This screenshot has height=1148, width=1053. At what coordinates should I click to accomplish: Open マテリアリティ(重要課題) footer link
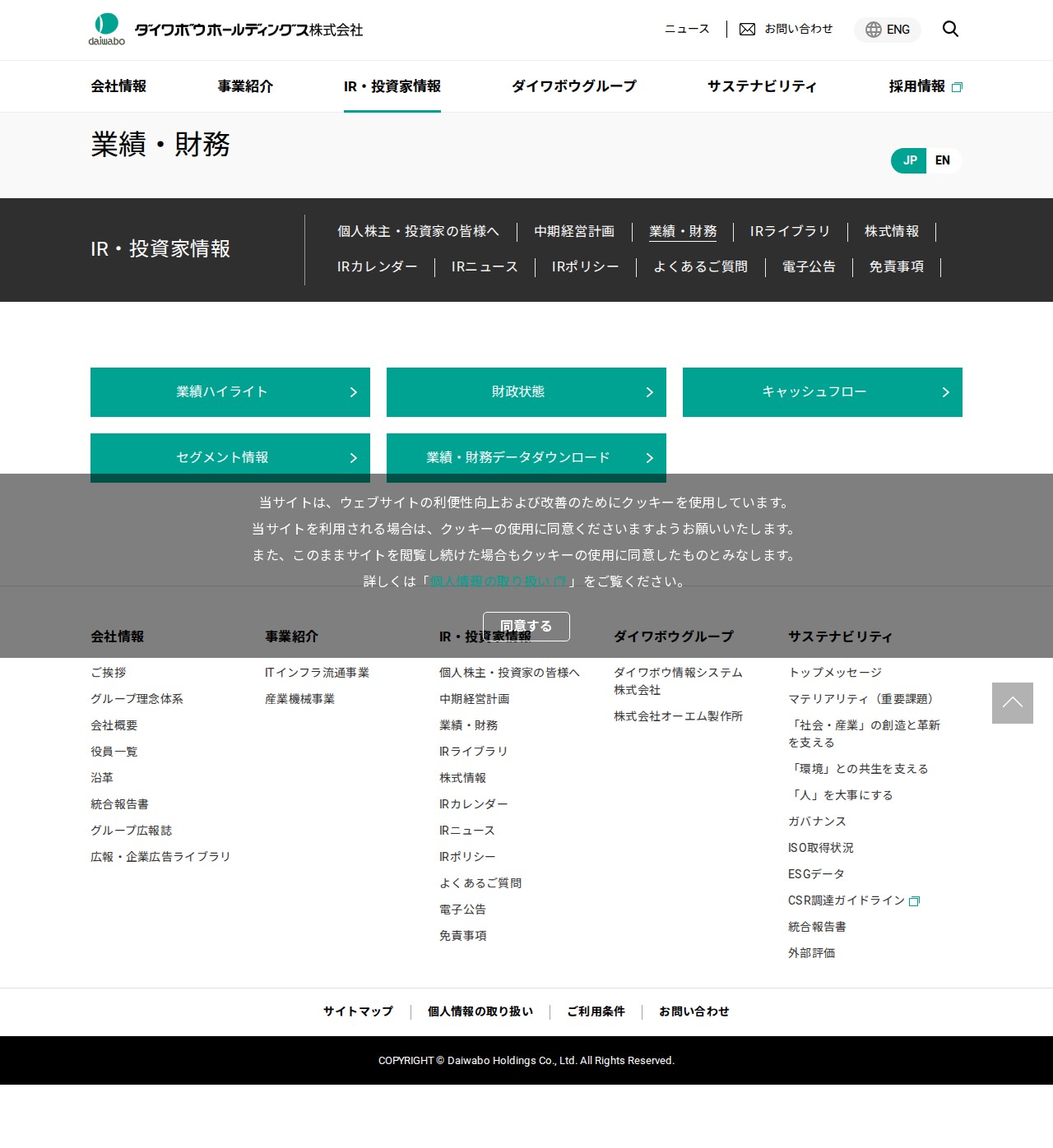point(862,699)
